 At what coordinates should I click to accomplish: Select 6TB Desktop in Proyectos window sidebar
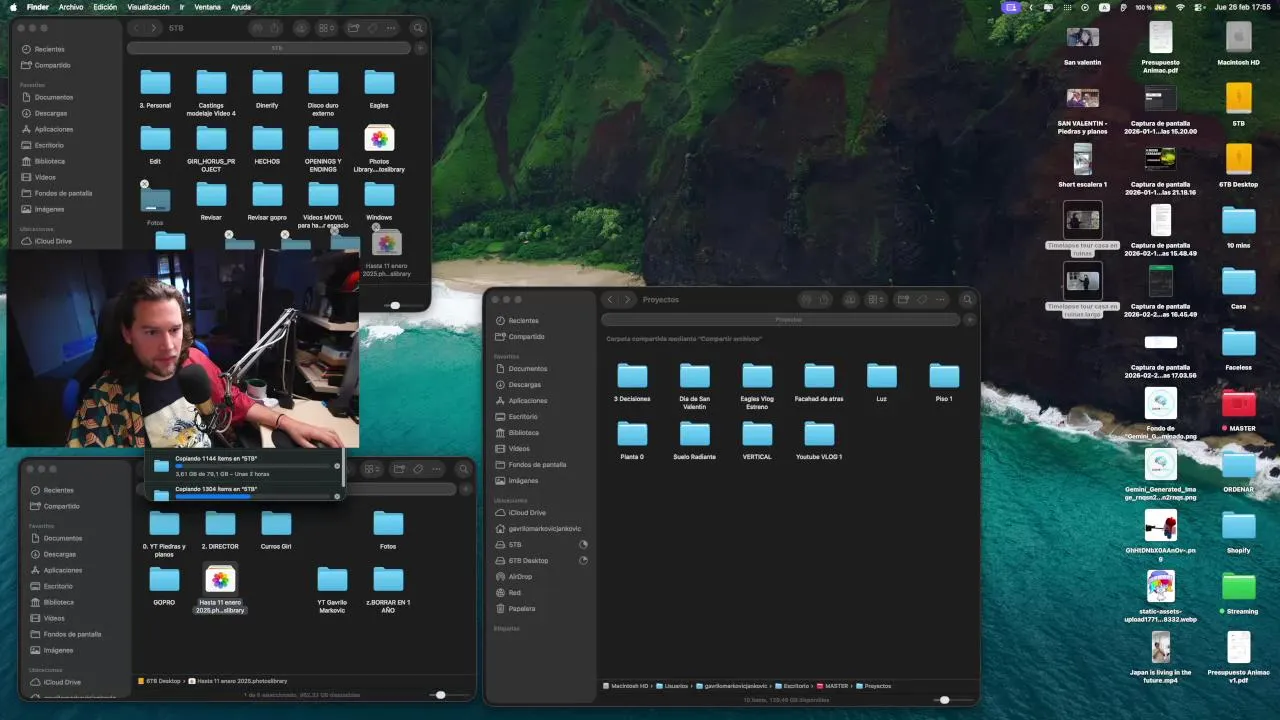pos(528,560)
